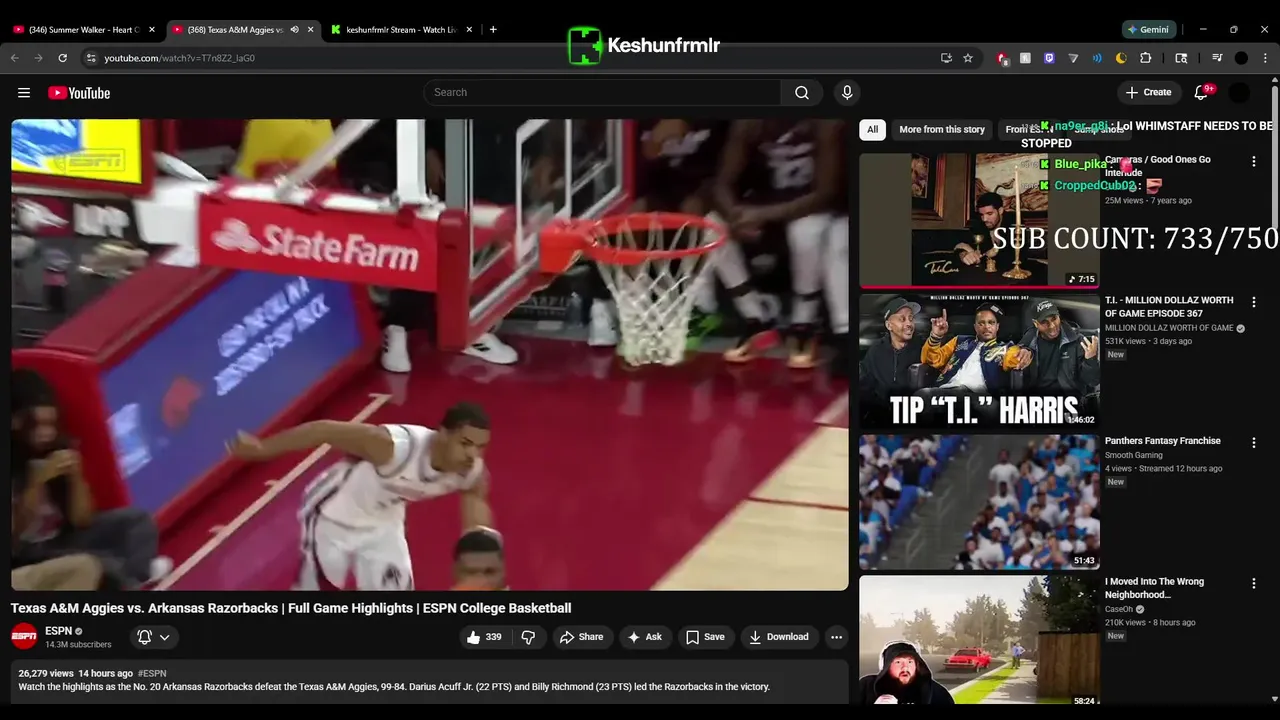Go back in browser history
1280x720 pixels.
(15, 58)
